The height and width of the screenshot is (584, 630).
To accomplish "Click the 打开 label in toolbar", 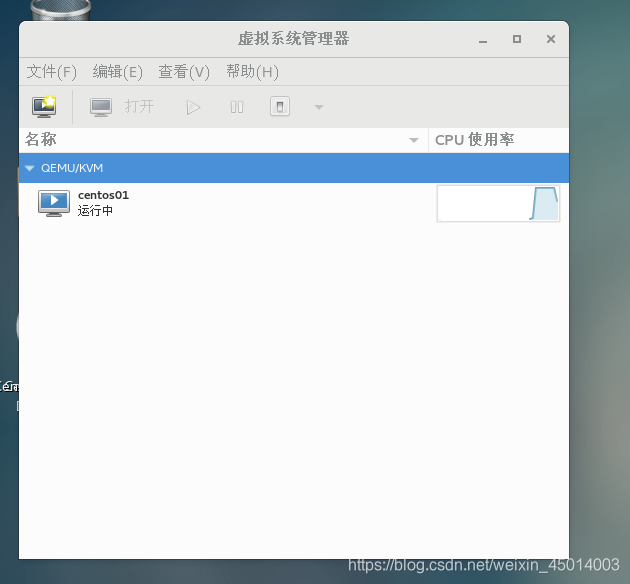I will pyautogui.click(x=139, y=107).
